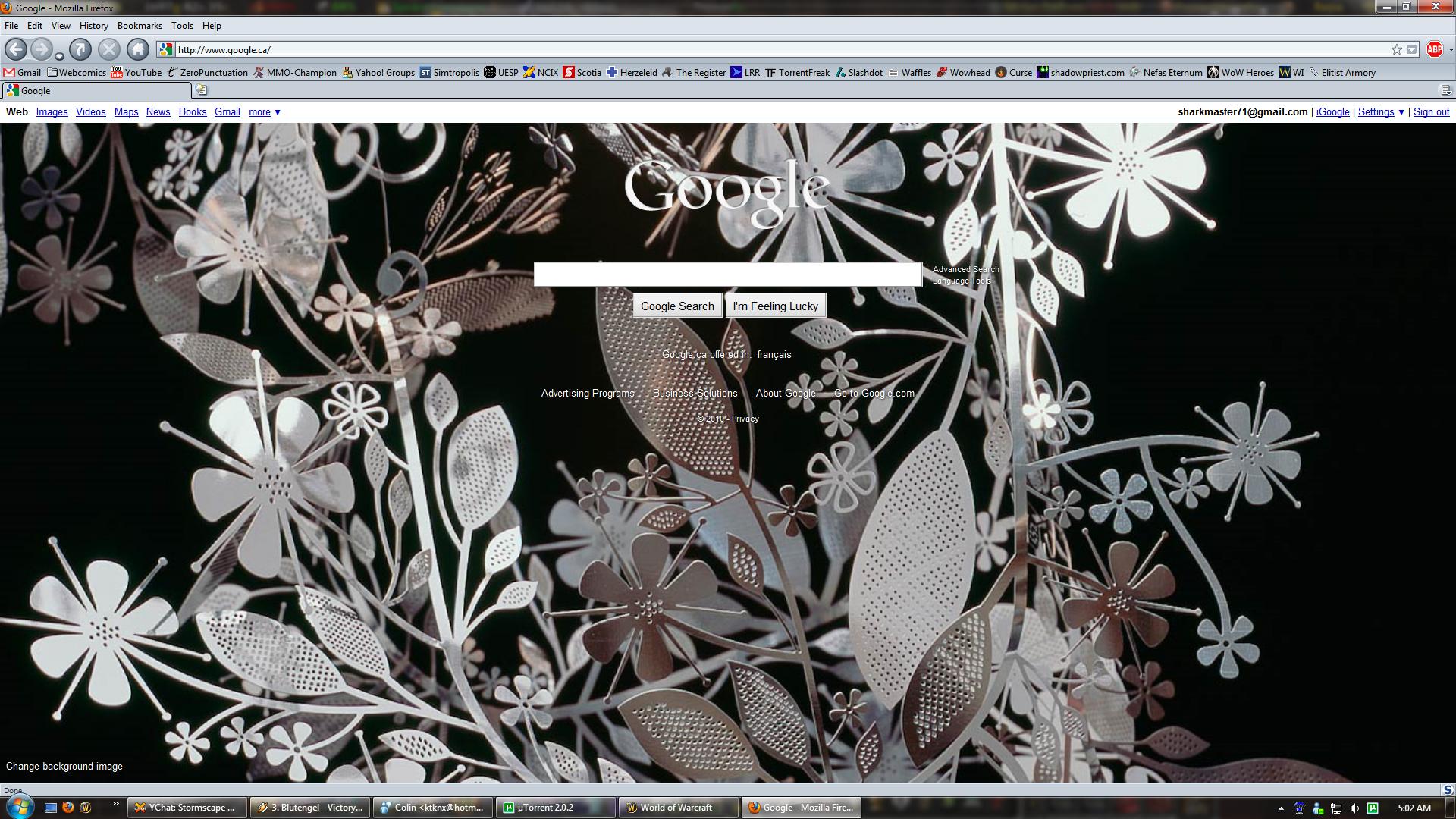Screen dimensions: 1456x819
Task: Open a new tab with the tab button
Action: (201, 90)
